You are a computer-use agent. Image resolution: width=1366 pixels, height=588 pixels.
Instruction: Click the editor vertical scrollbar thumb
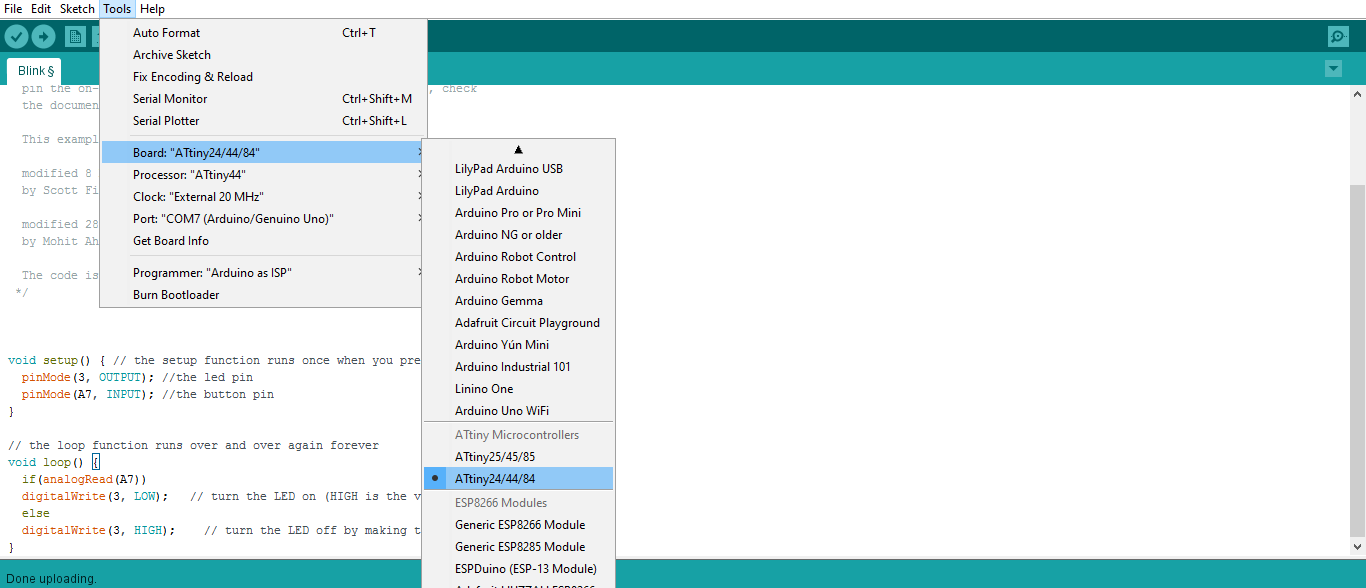tap(1357, 361)
